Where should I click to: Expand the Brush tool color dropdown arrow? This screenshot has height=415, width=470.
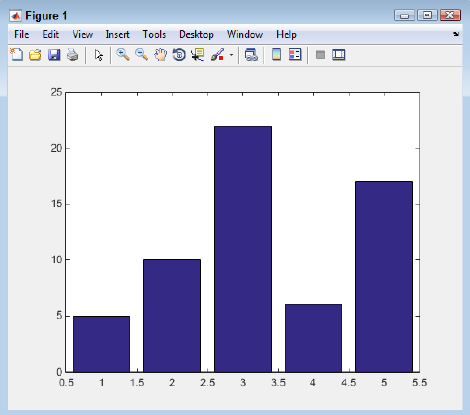tap(231, 55)
